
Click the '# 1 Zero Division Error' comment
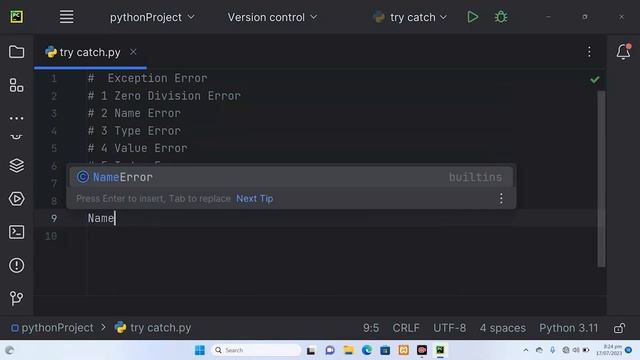164,96
